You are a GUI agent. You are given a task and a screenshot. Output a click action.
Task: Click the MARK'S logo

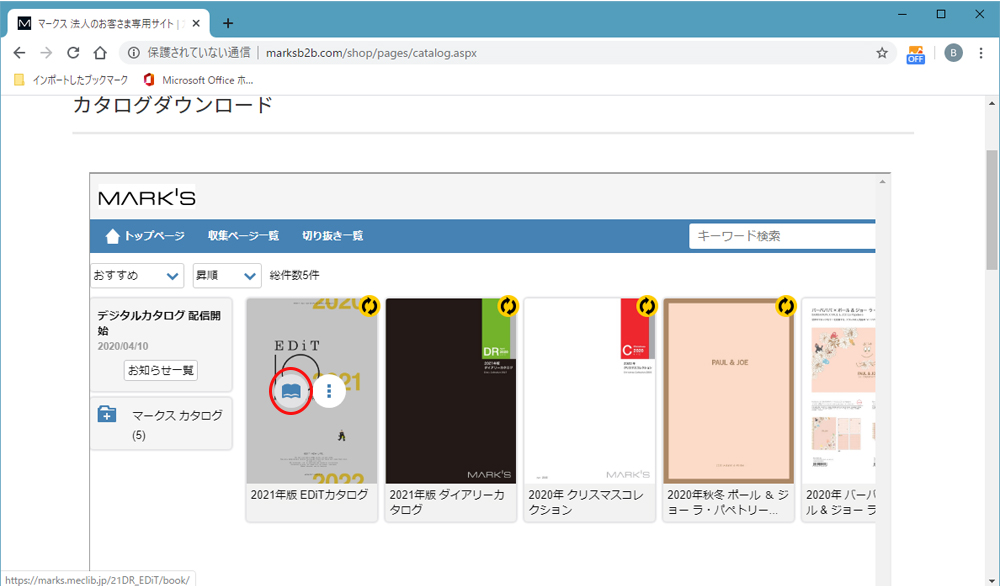point(147,197)
